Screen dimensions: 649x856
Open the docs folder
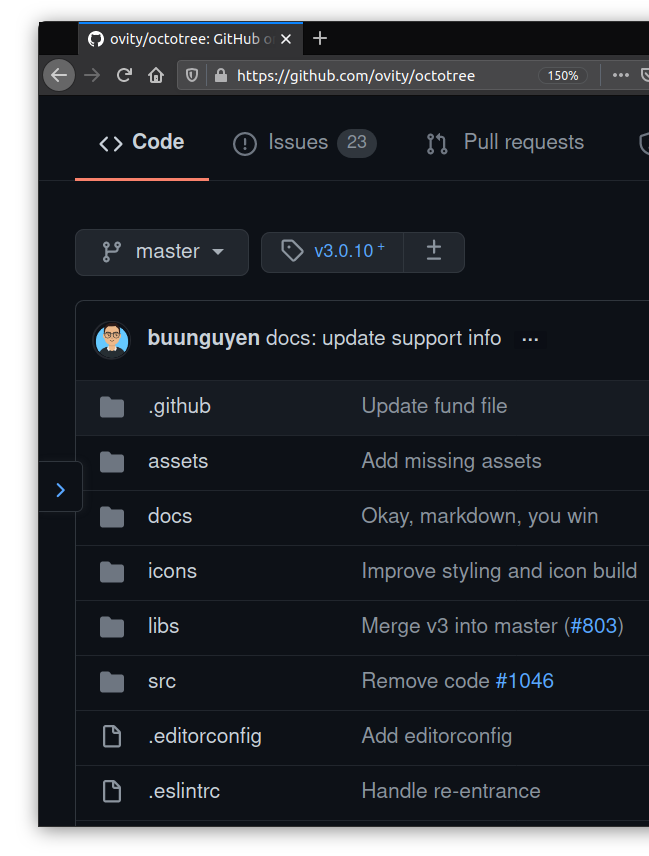coord(170,516)
